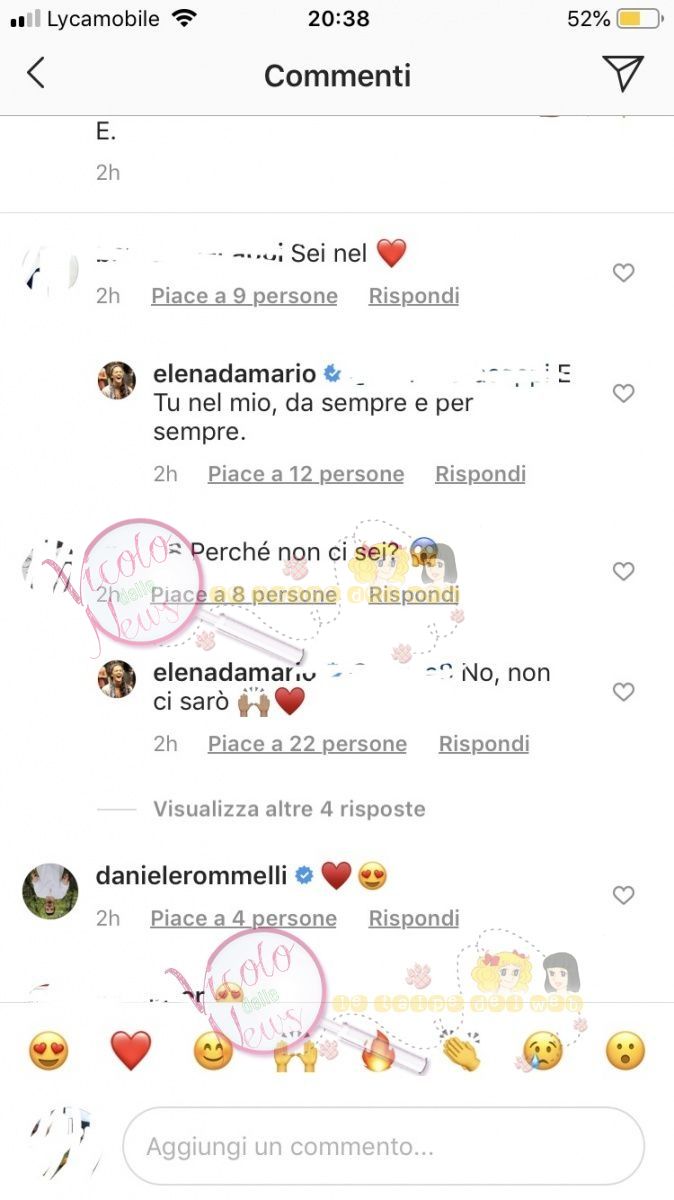674x1200 pixels.
Task: Open direct messages via paper plane icon
Action: pos(622,73)
